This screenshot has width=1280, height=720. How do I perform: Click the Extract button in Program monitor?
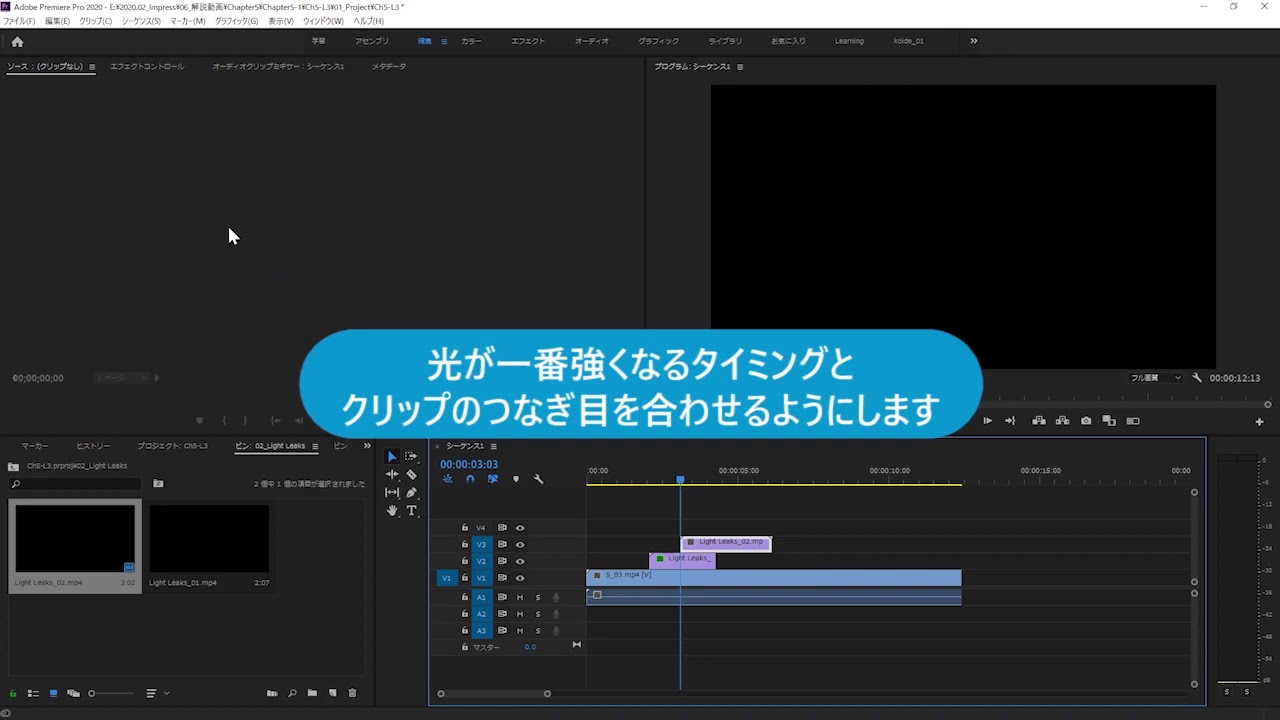1062,421
